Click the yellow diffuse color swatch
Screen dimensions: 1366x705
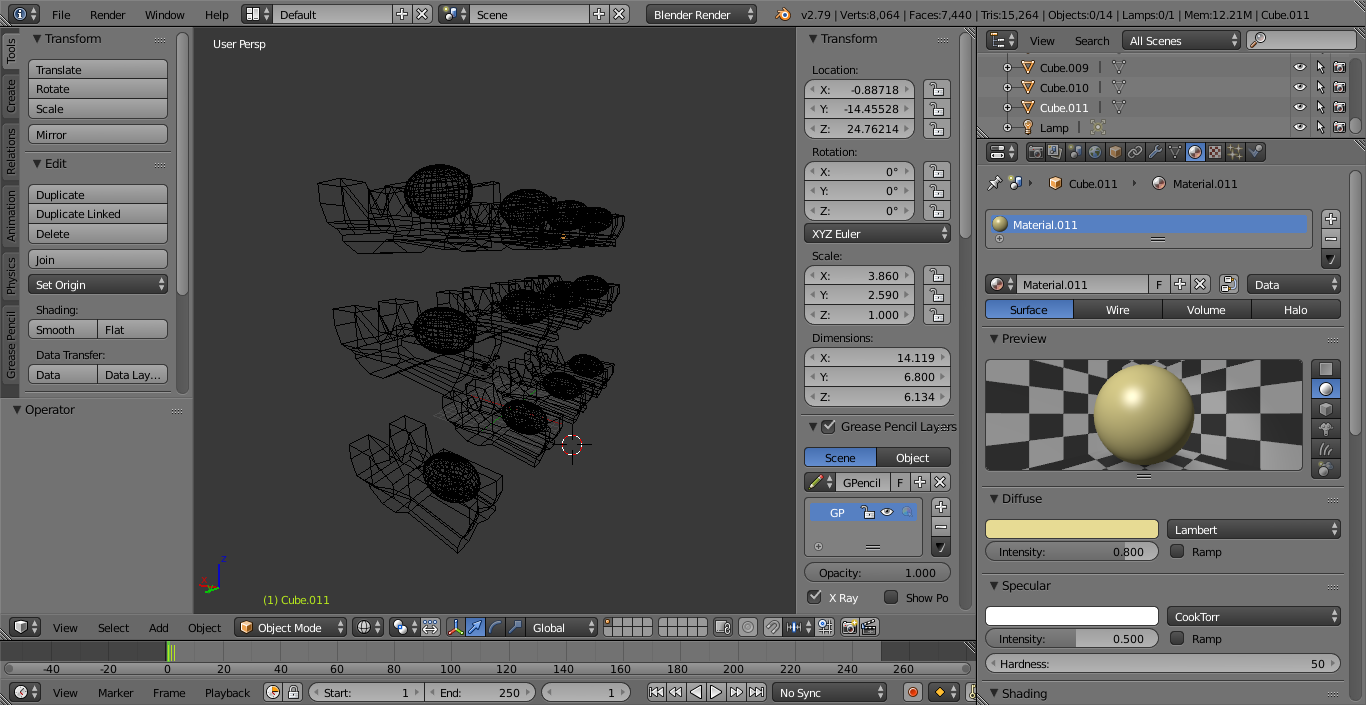click(x=1071, y=529)
